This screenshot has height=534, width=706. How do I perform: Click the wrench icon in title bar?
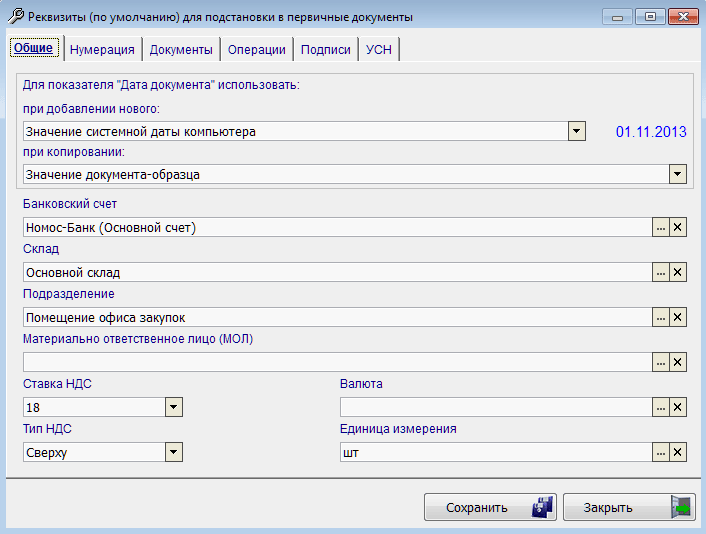click(16, 16)
